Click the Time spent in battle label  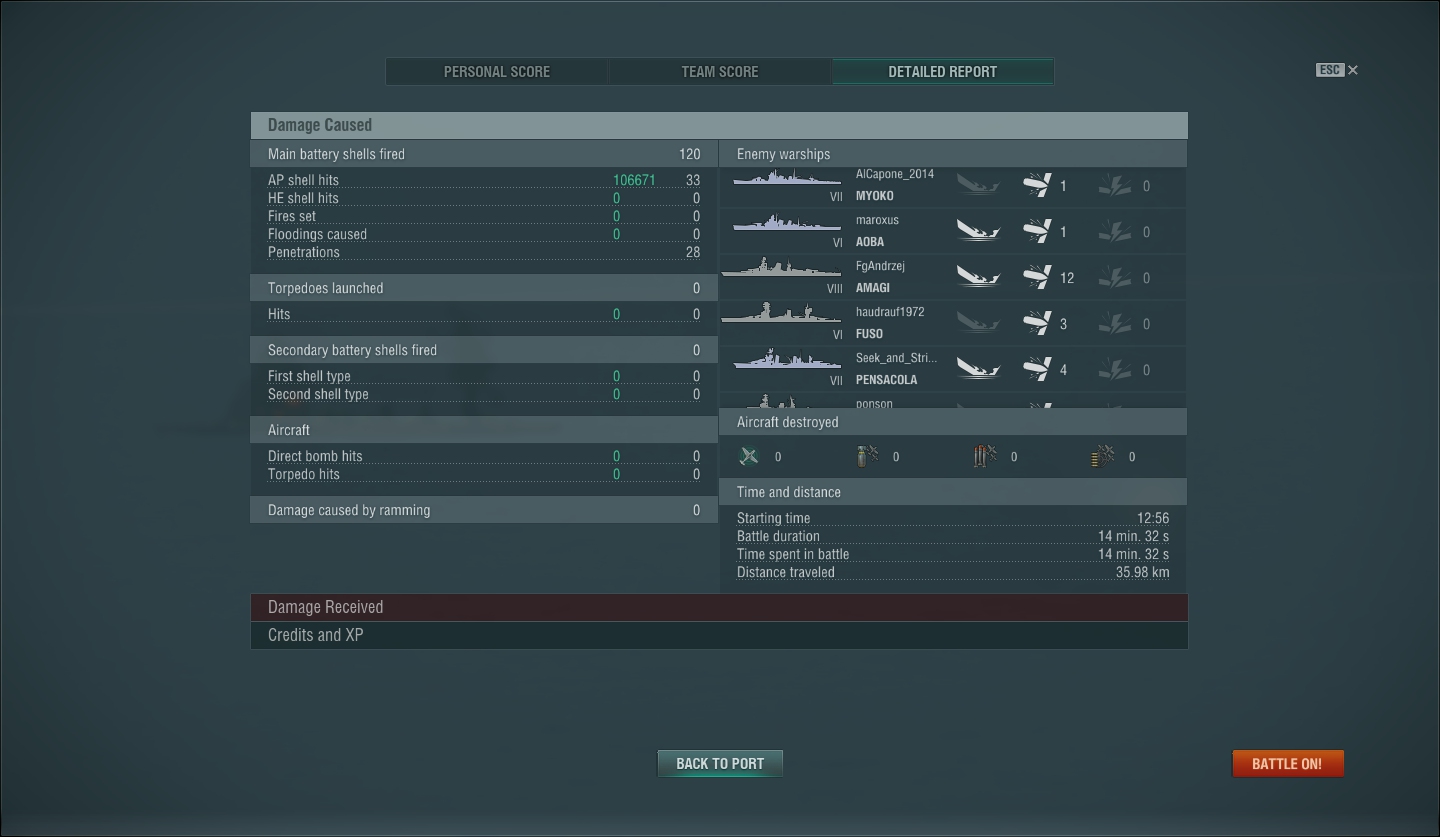793,554
